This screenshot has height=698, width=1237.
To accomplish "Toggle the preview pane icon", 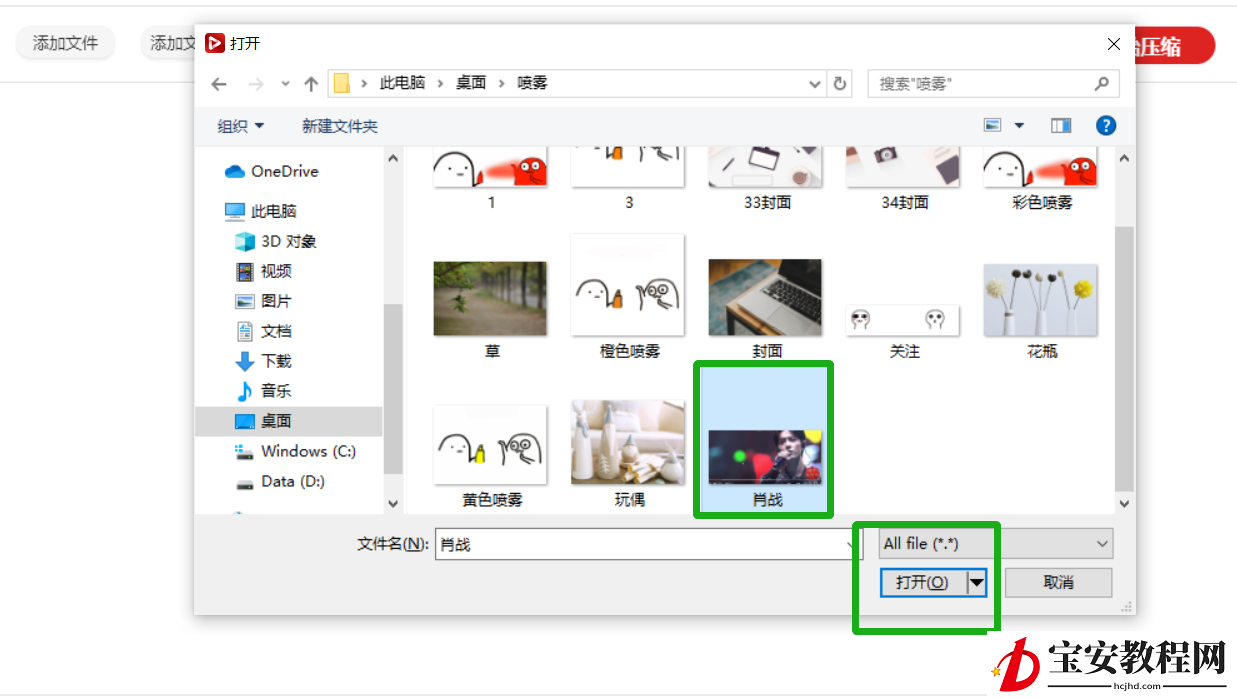I will tap(1061, 126).
